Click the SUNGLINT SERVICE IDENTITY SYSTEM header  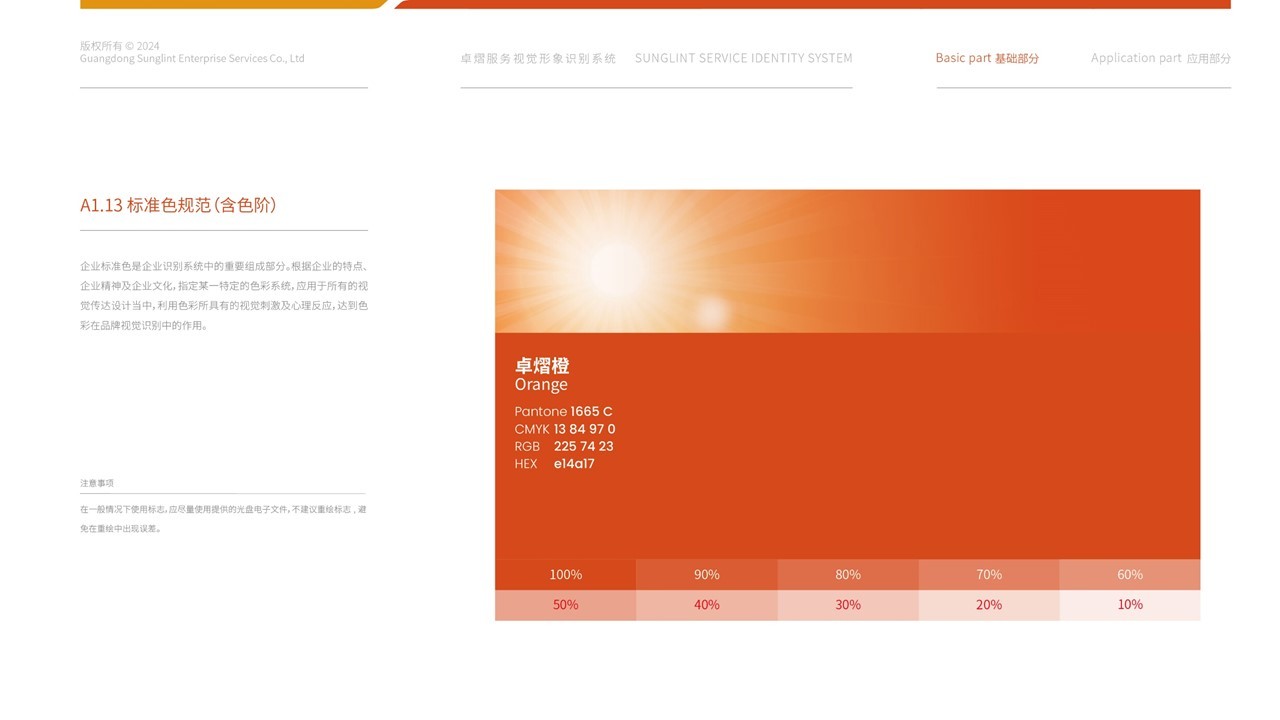point(743,58)
